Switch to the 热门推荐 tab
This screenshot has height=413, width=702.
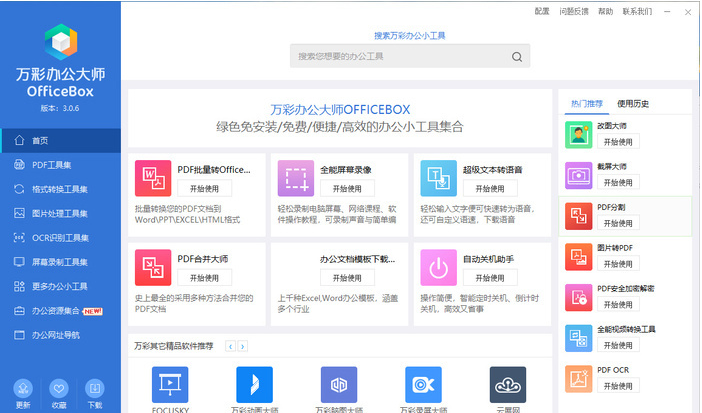(x=586, y=104)
